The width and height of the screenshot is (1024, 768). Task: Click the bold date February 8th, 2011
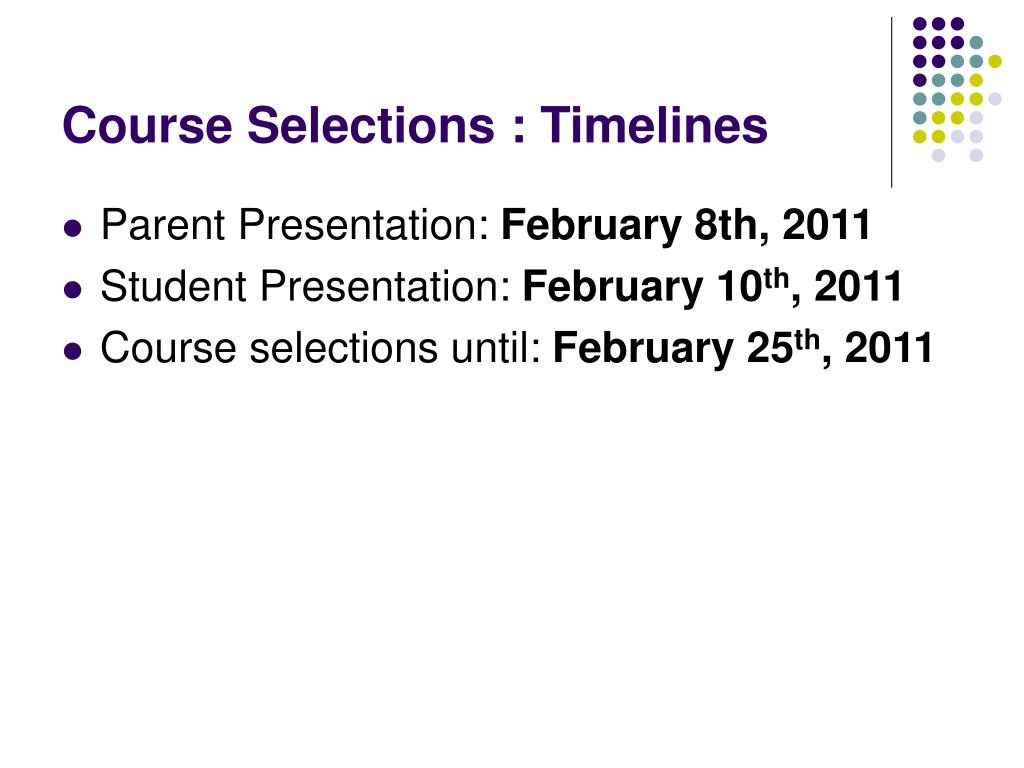[x=686, y=225]
